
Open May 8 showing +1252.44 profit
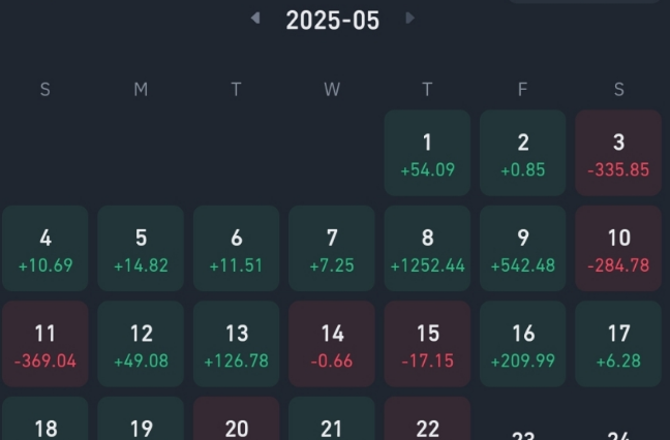pos(427,249)
